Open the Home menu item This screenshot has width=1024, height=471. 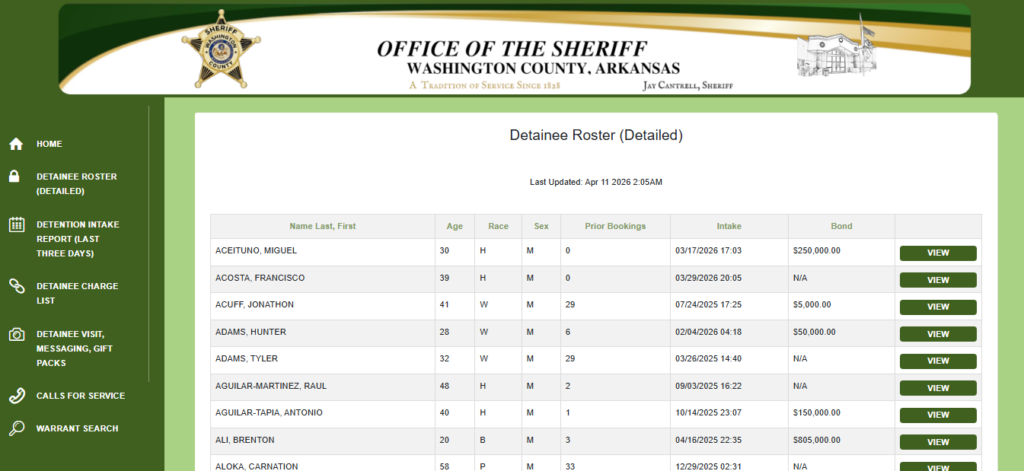pos(49,144)
